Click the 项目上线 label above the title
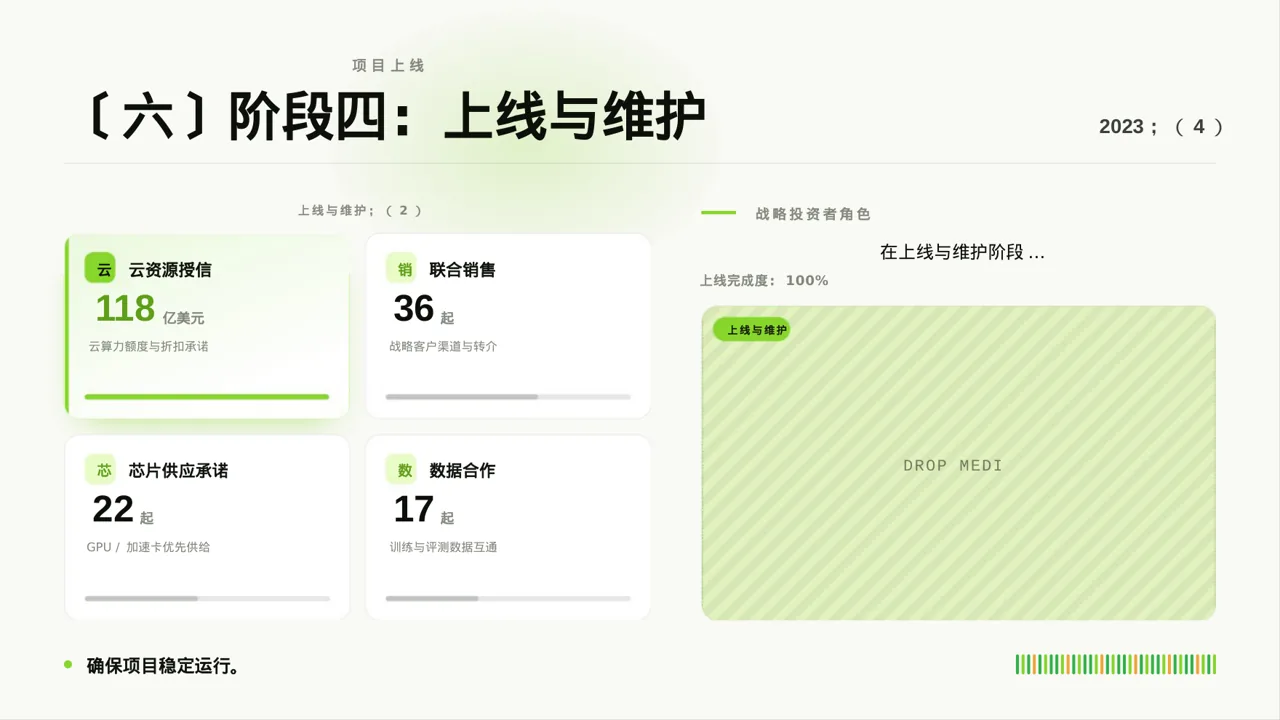Viewport: 1280px width, 720px height. pyautogui.click(x=388, y=65)
